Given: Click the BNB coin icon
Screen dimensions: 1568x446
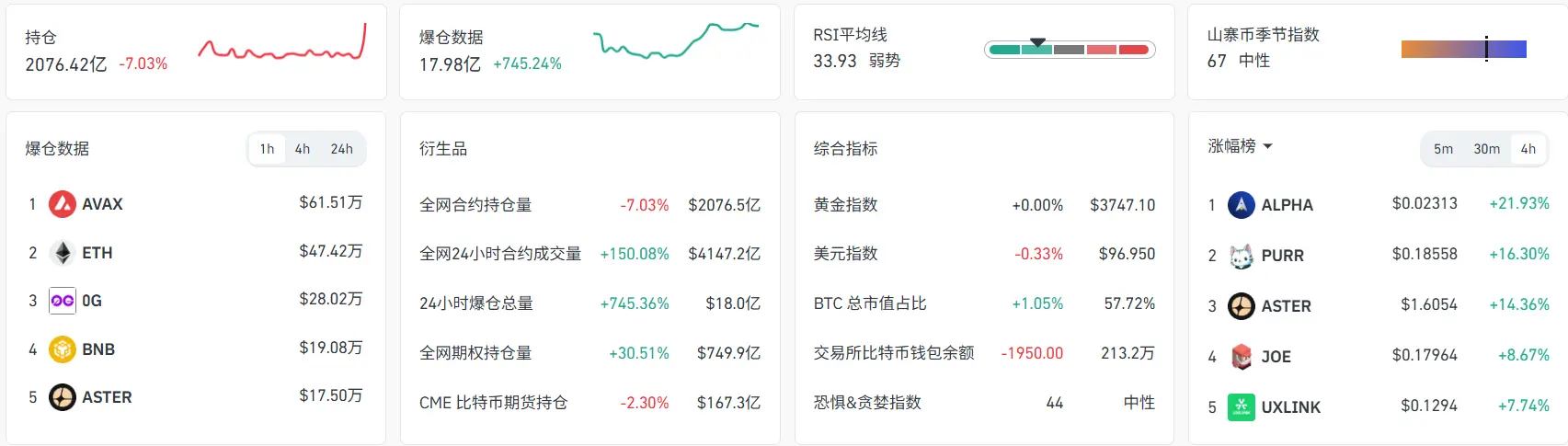Looking at the screenshot, I should click(63, 349).
